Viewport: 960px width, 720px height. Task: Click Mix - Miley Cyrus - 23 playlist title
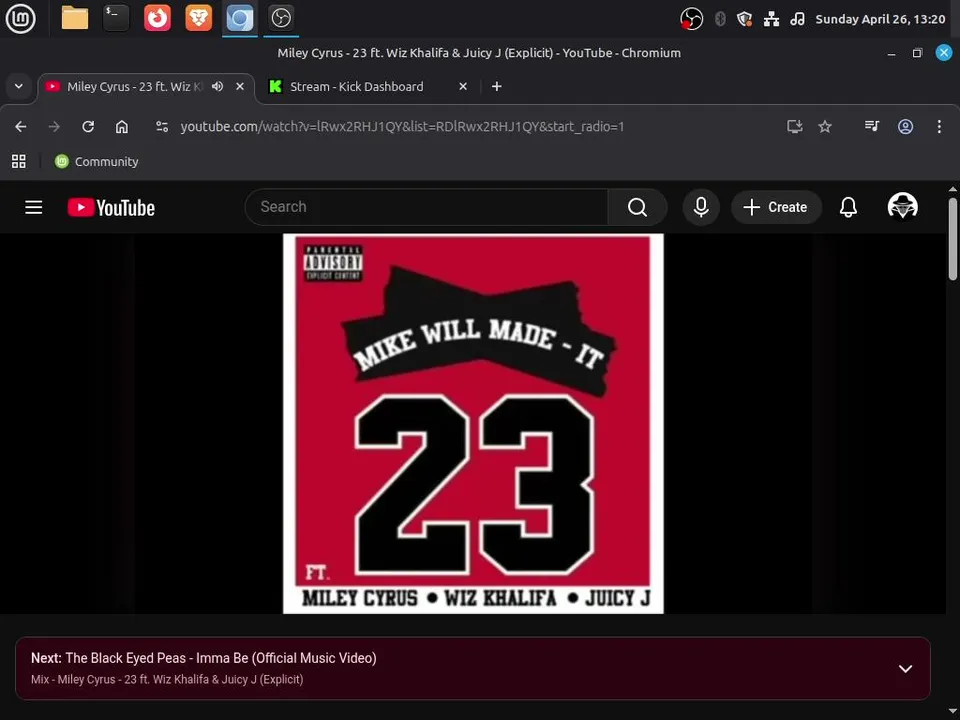pyautogui.click(x=167, y=680)
